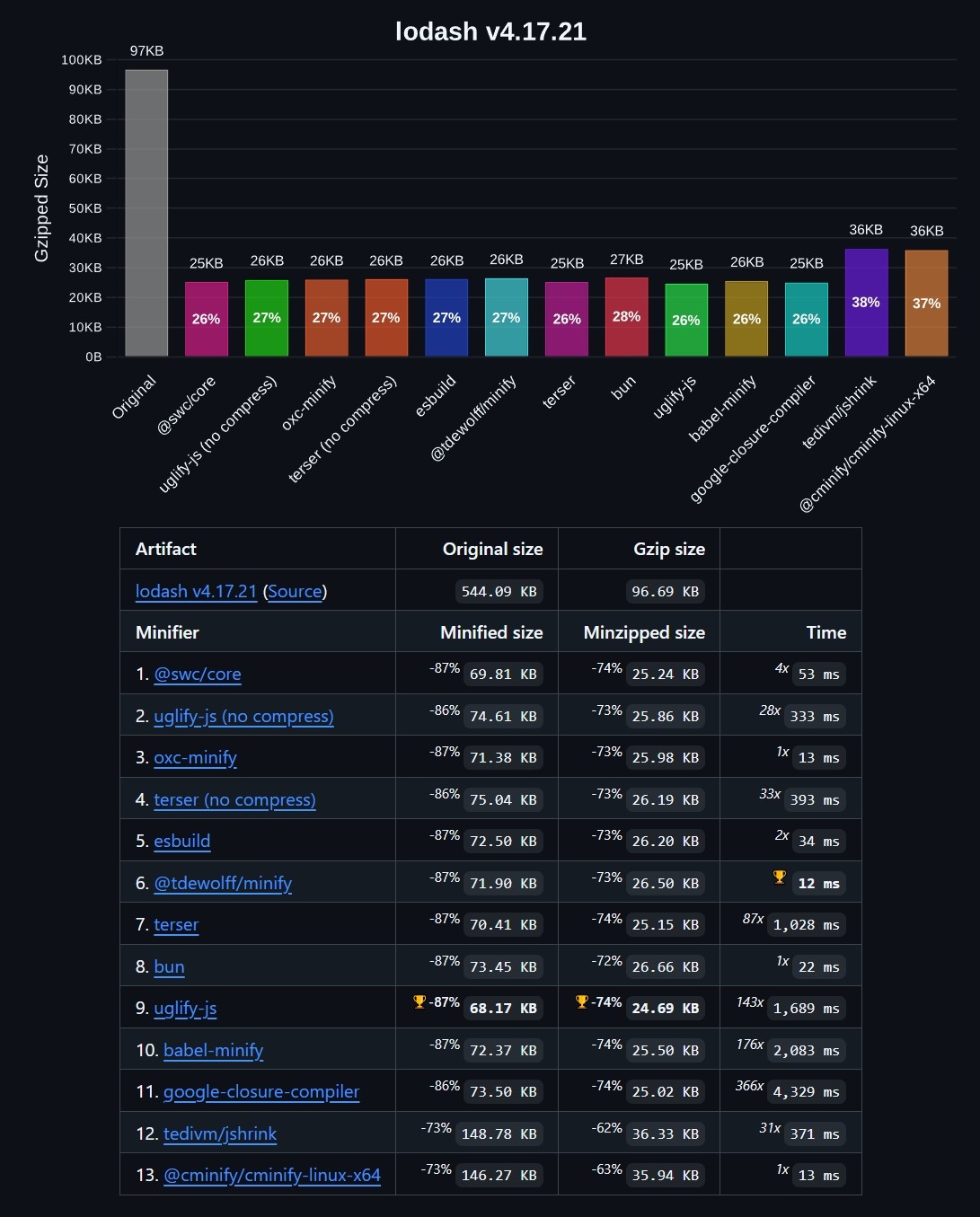Click the "544.09 KB" original size value
Image resolution: width=980 pixels, height=1217 pixels.
(499, 592)
